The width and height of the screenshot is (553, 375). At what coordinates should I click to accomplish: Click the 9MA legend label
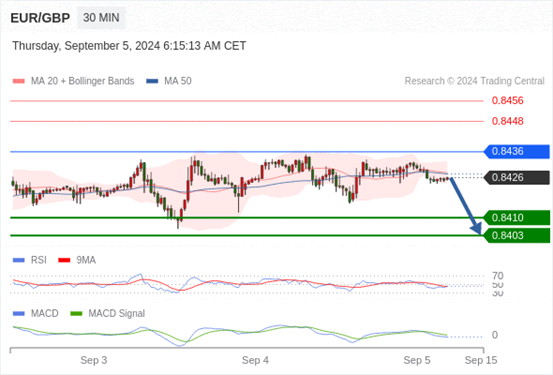point(86,260)
